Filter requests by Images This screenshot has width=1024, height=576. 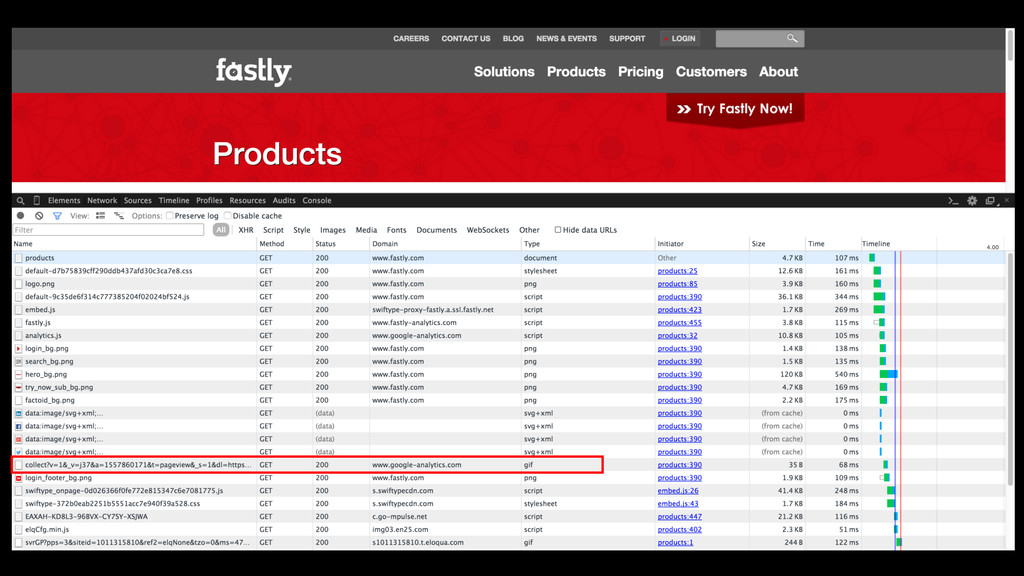332,230
